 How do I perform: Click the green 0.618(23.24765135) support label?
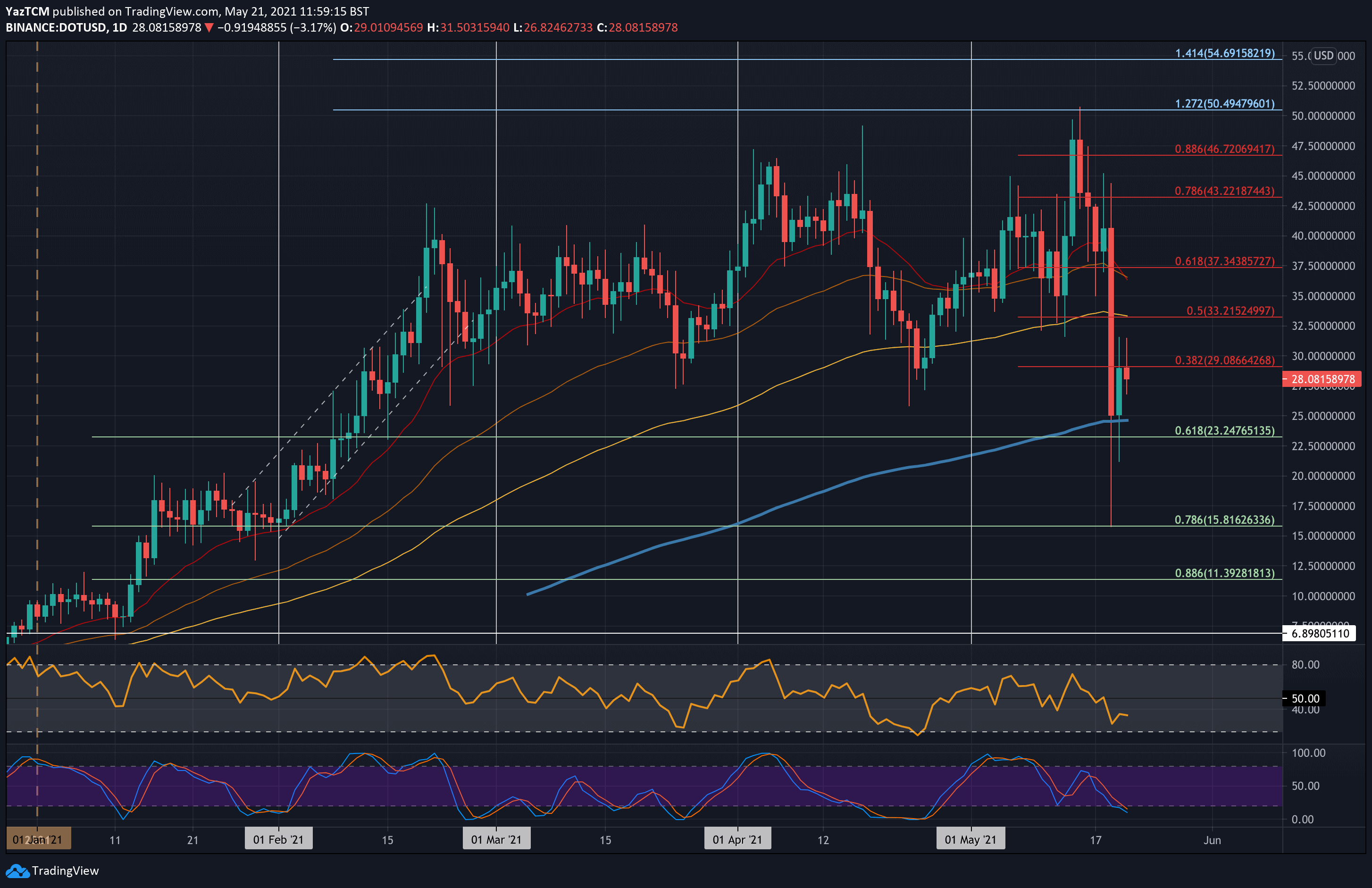coord(1225,431)
